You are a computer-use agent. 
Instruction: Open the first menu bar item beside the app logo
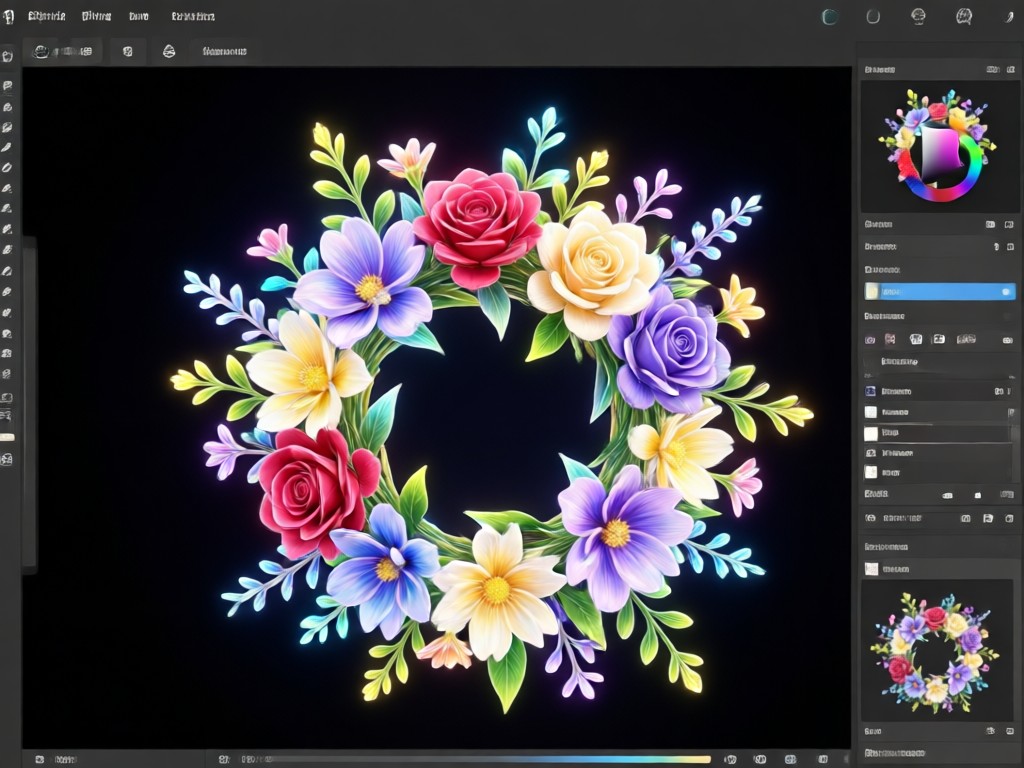coord(47,16)
